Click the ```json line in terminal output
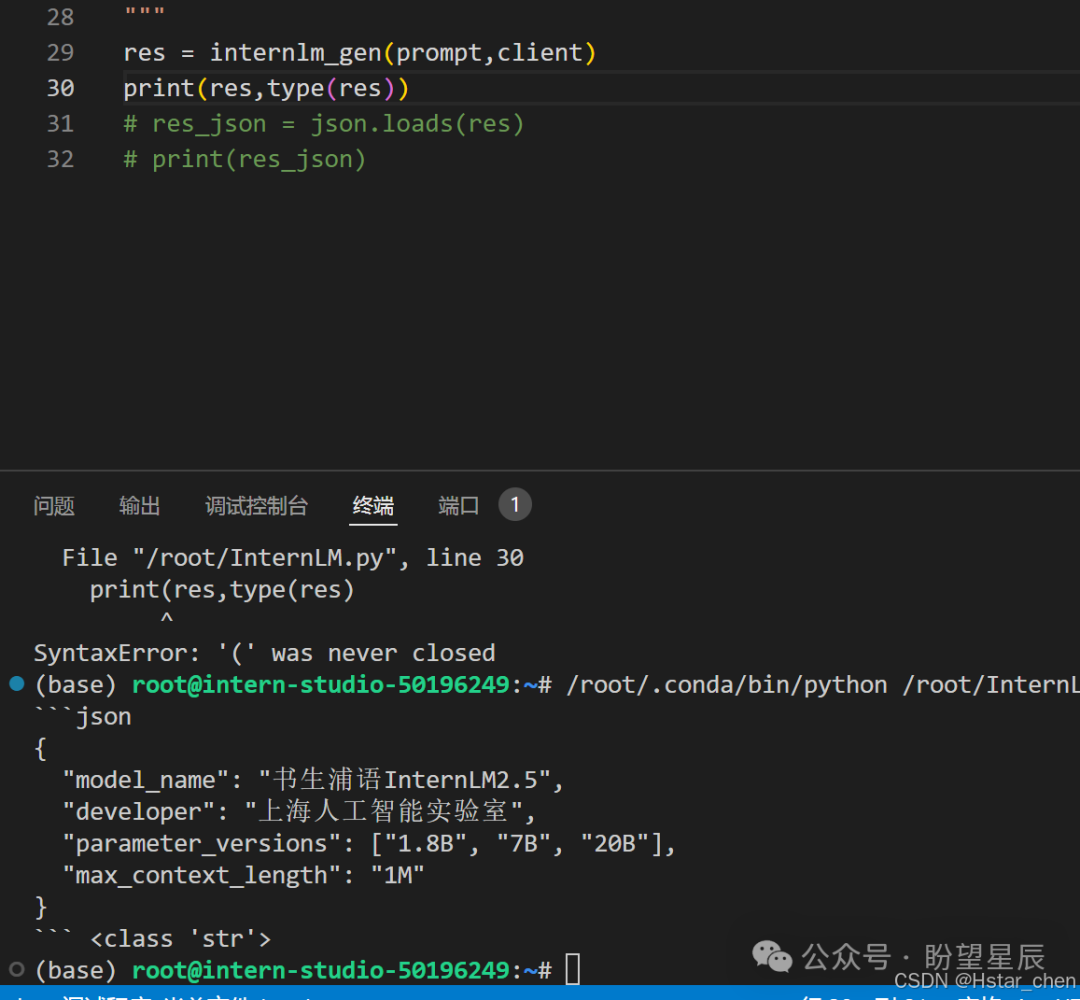Image resolution: width=1080 pixels, height=1000 pixels. [x=83, y=717]
